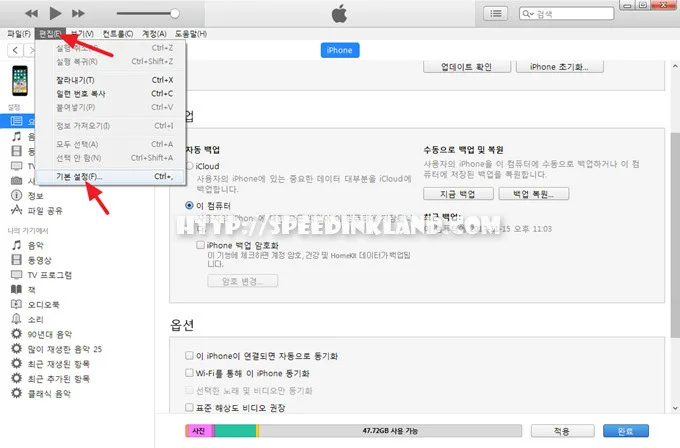Image resolution: width=680 pixels, height=448 pixels.
Task: Focus the 검색 search field
Action: click(567, 13)
